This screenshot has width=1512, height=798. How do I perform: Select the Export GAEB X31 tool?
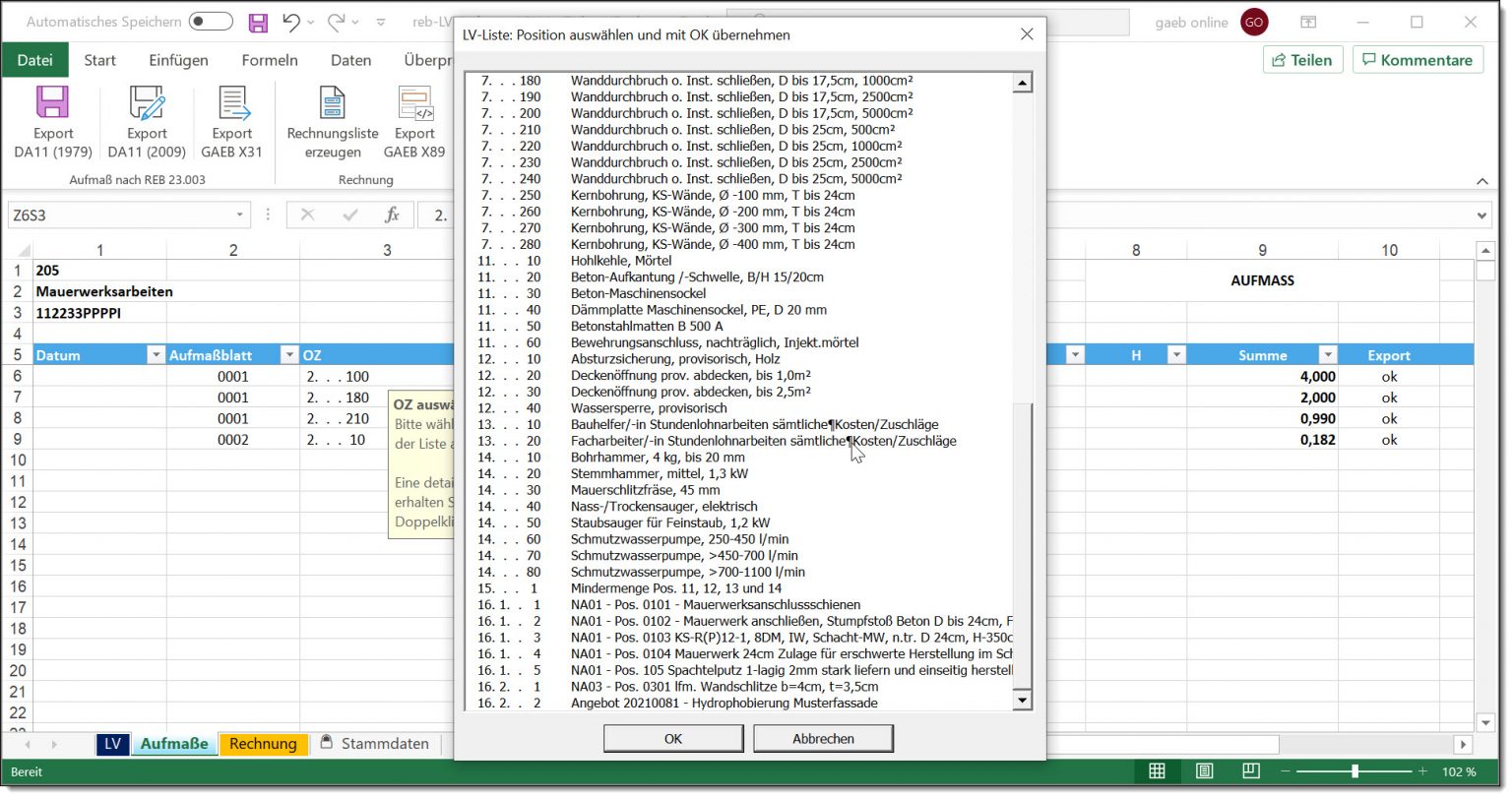click(232, 120)
